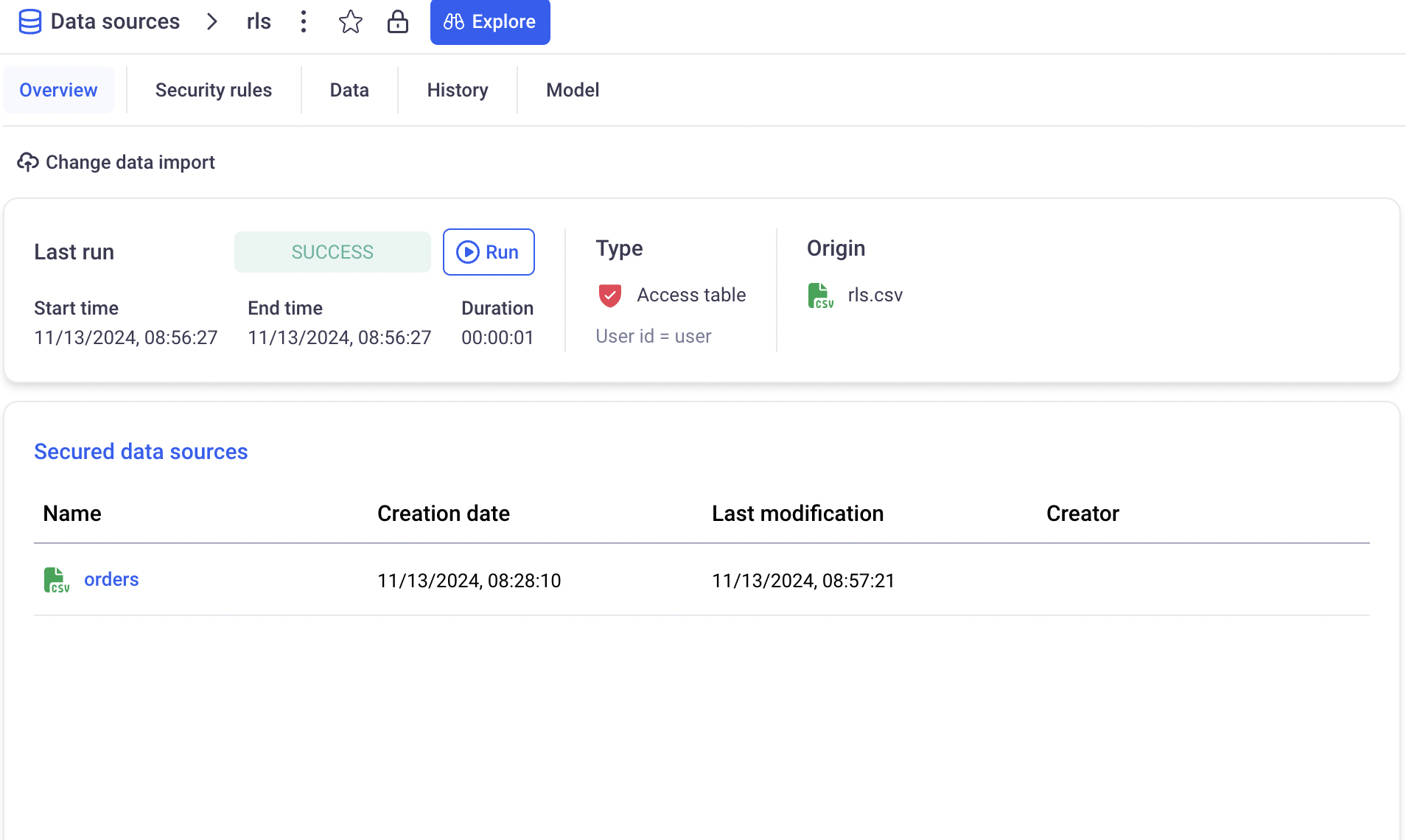Star the rls data source as favorite
Image resolution: width=1406 pixels, height=840 pixels.
pos(351,22)
